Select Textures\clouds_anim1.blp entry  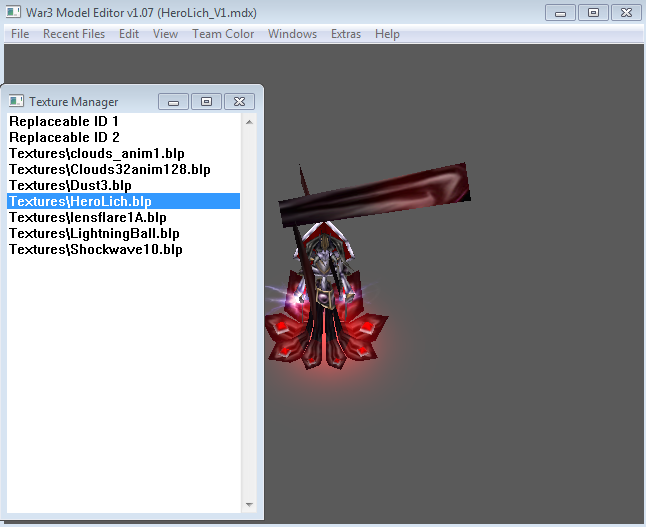(124, 153)
